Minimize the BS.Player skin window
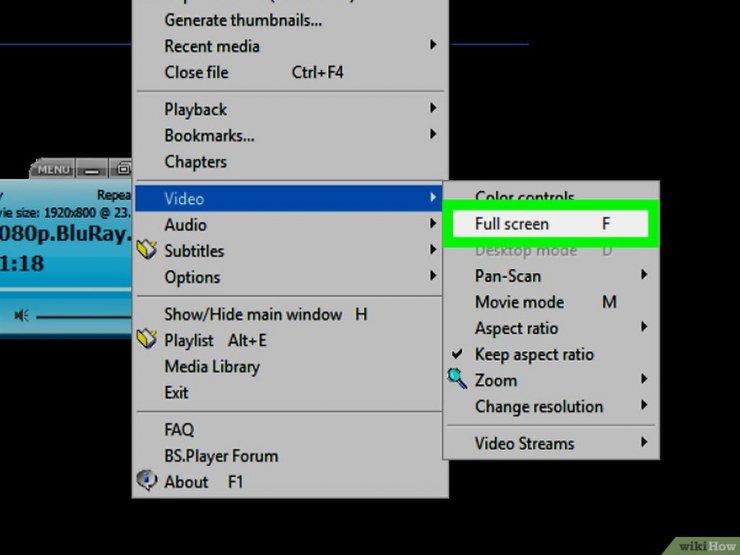Image resolution: width=740 pixels, height=555 pixels. [x=92, y=169]
